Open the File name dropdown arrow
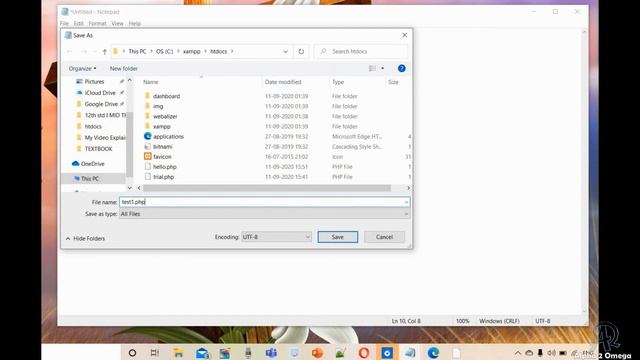The height and width of the screenshot is (360, 640). 406,202
